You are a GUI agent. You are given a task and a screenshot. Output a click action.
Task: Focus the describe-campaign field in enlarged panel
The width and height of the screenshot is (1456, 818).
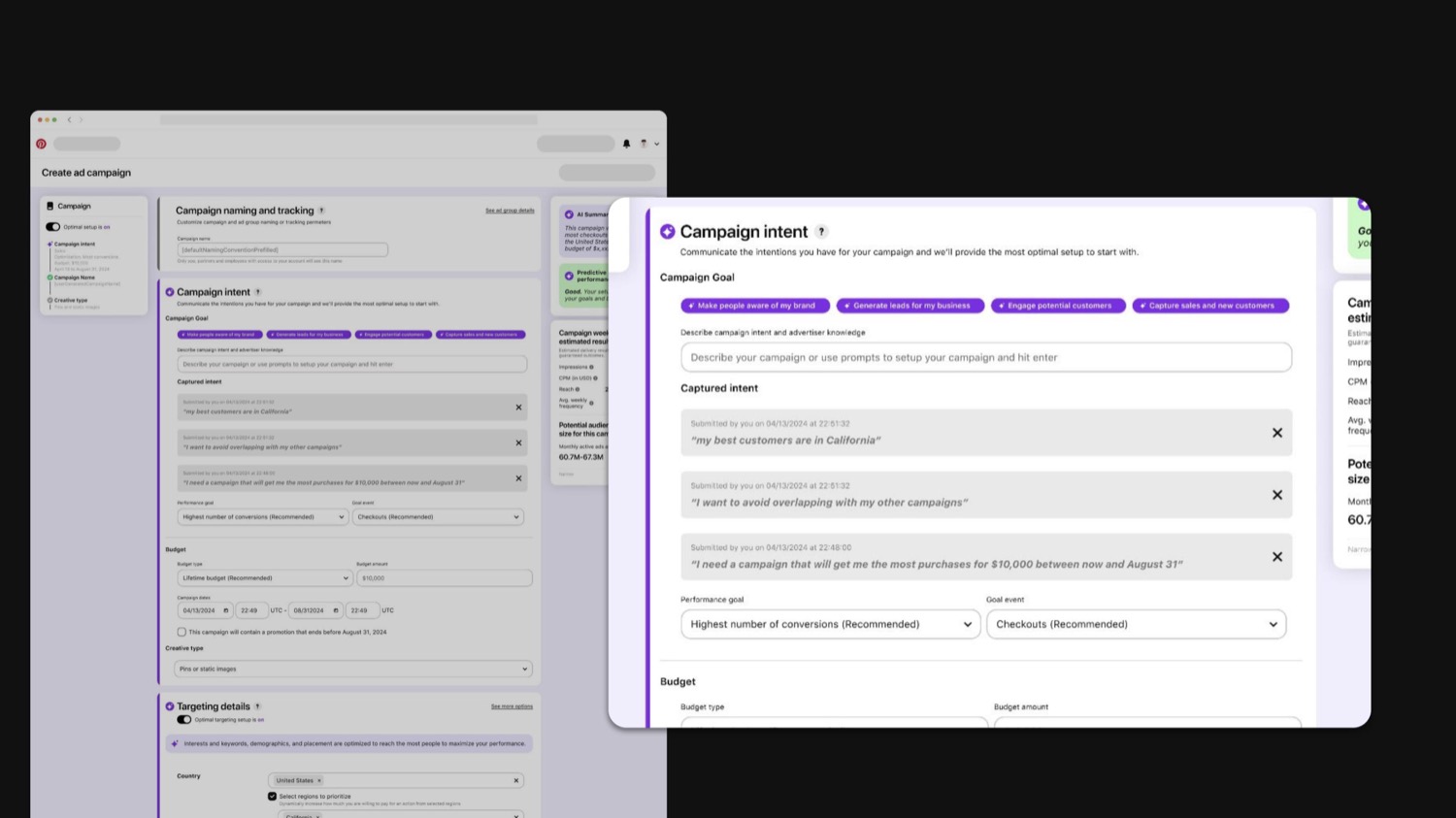point(986,357)
